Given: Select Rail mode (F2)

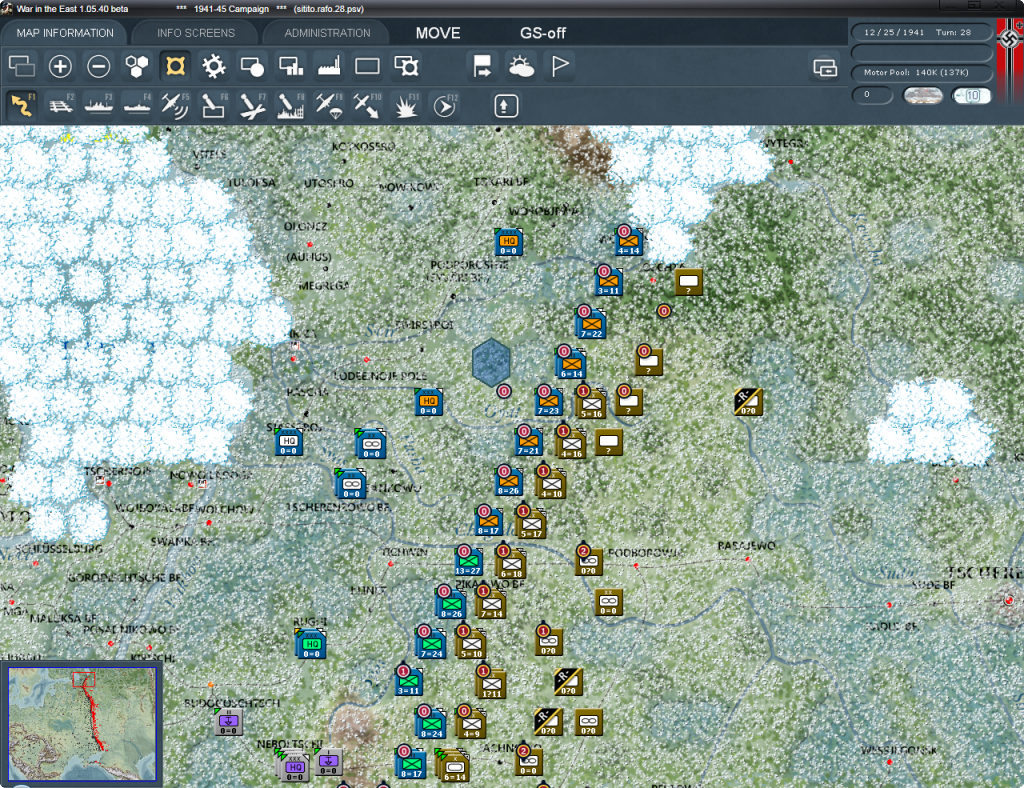Looking at the screenshot, I should click(x=60, y=105).
